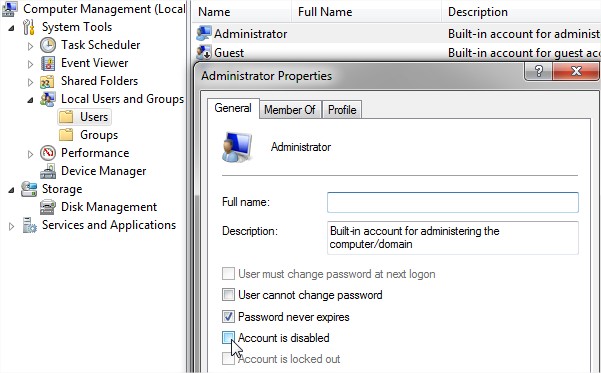Select Device Manager in the tree

[x=103, y=171]
